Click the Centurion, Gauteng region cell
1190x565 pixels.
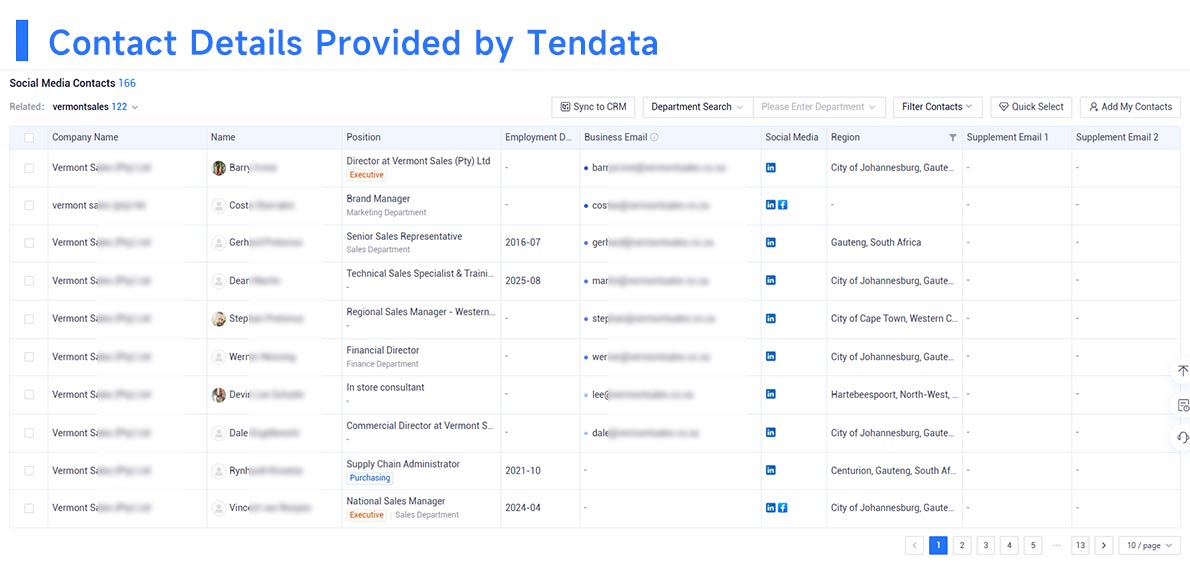click(894, 471)
